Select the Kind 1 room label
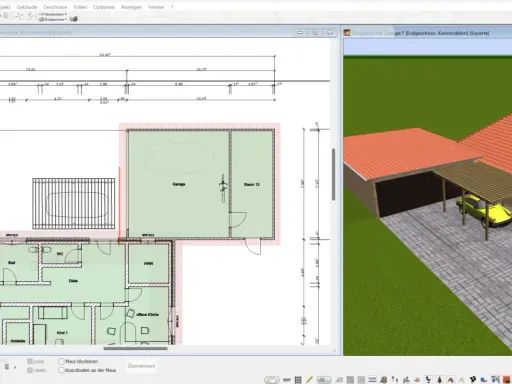512x384 pixels. [62, 333]
